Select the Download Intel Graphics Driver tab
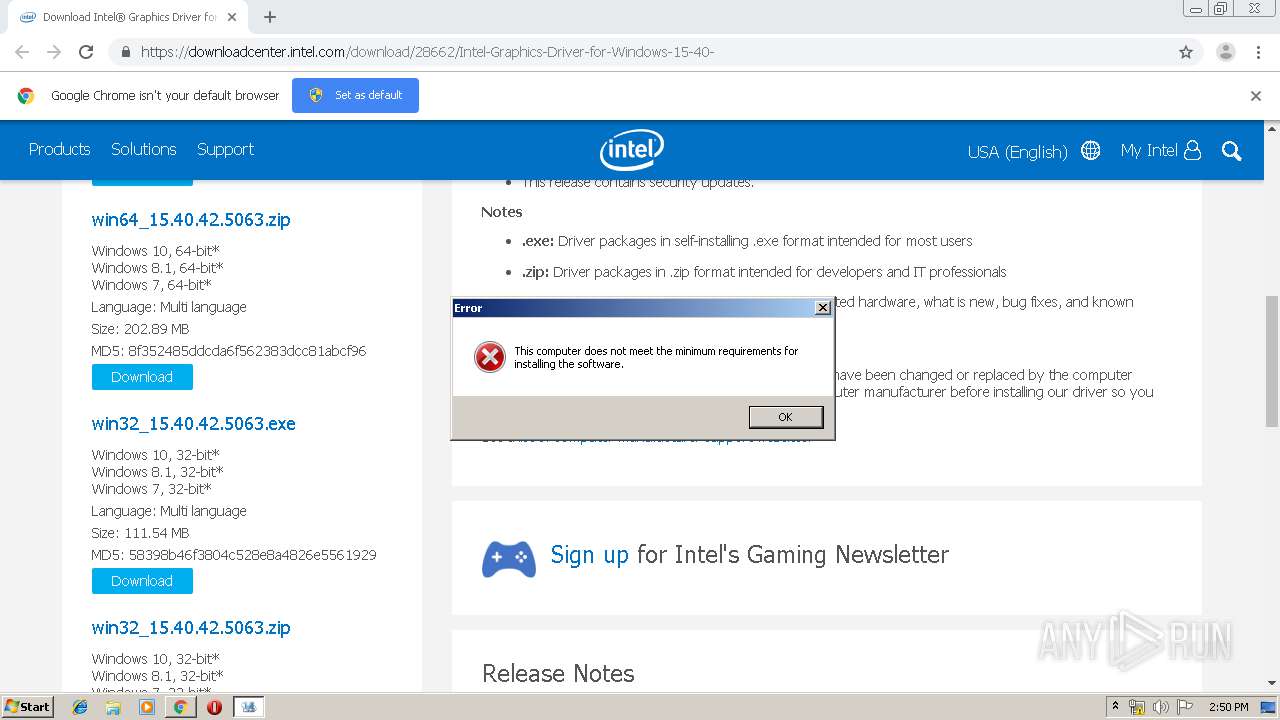The width and height of the screenshot is (1280, 720). point(130,17)
